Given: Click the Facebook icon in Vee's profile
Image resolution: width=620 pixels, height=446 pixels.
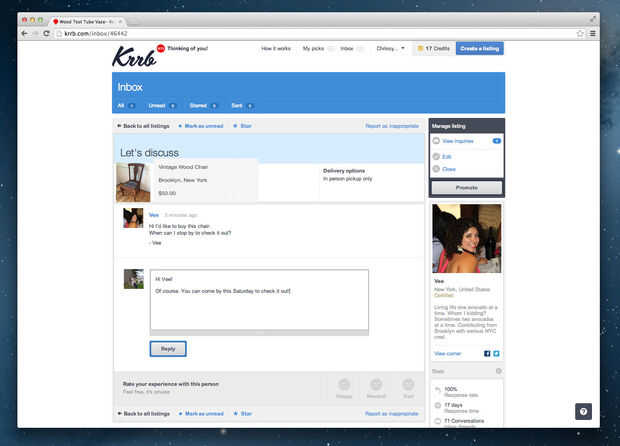Looking at the screenshot, I should [487, 353].
